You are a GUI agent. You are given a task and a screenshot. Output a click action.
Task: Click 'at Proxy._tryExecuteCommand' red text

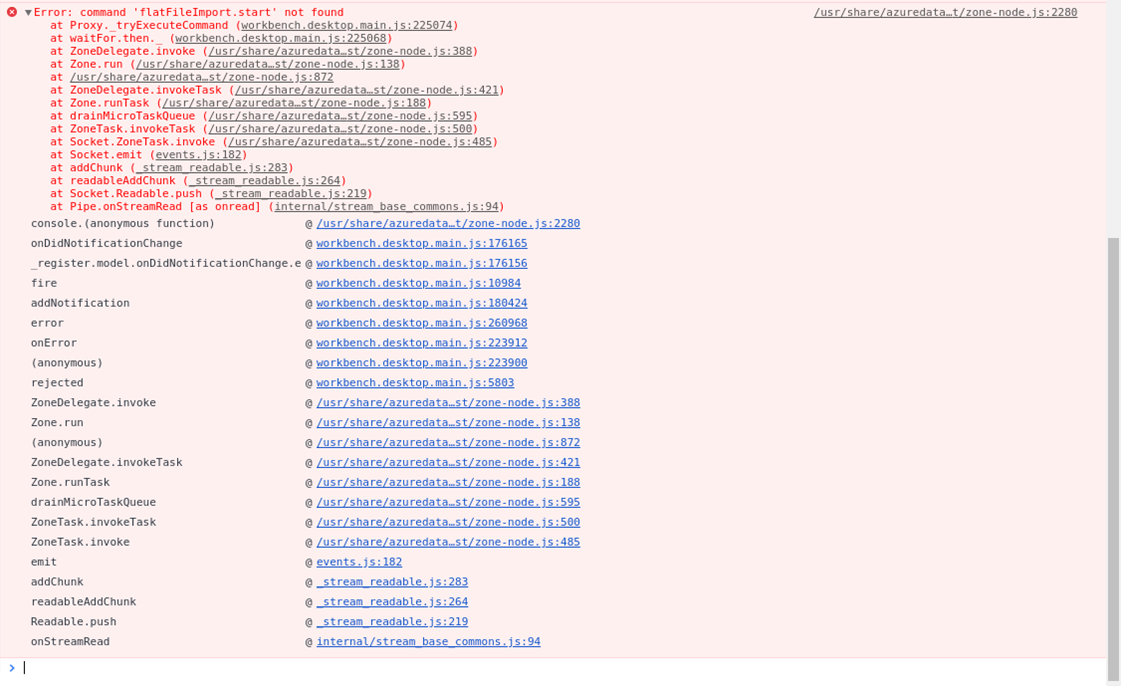coord(139,25)
